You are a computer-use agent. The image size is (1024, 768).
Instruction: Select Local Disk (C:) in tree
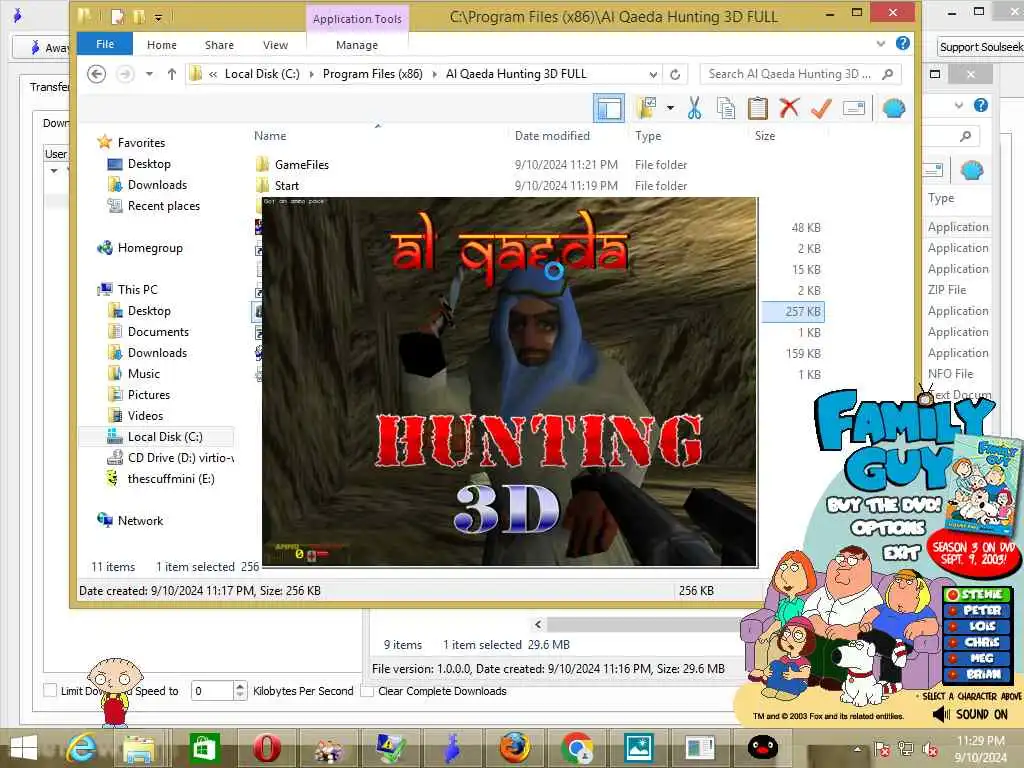point(165,436)
